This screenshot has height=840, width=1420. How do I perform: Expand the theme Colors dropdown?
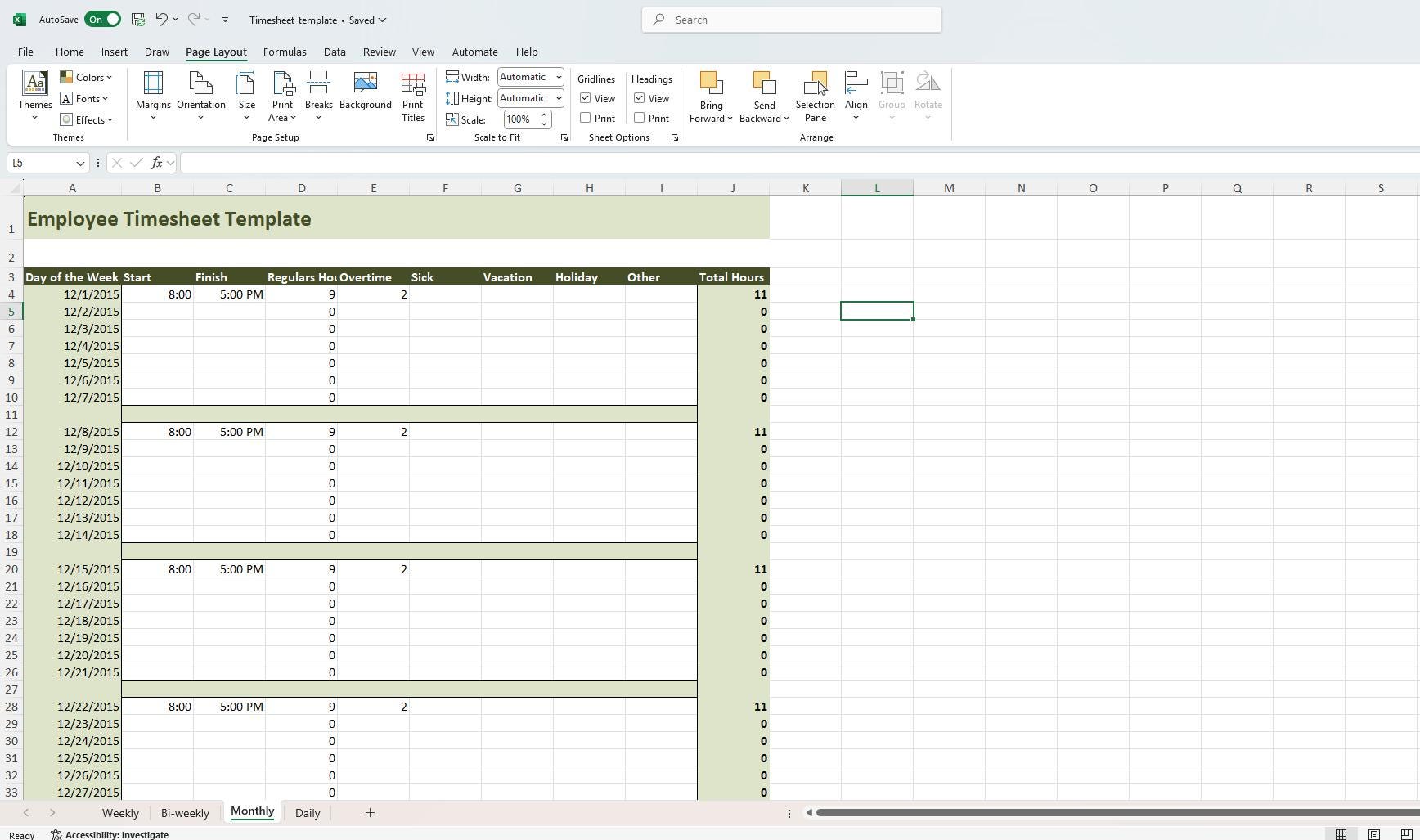(87, 78)
